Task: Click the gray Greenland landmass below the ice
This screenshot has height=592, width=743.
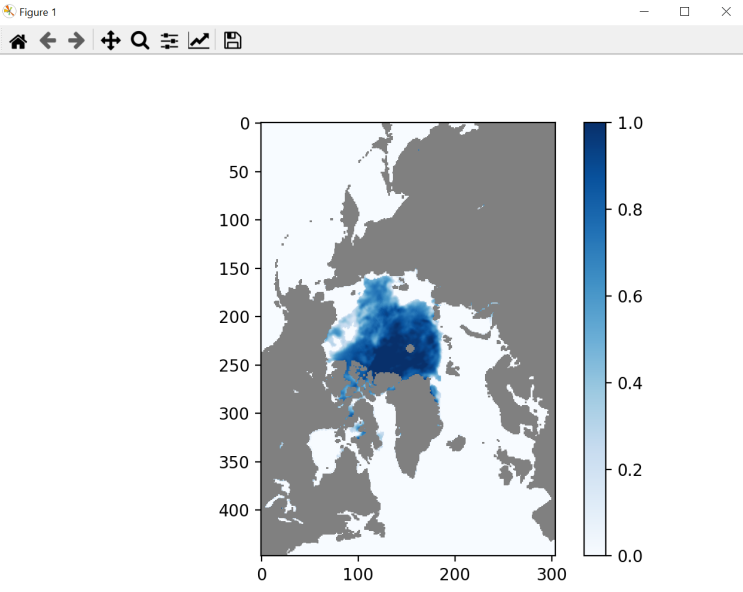Action: click(408, 420)
